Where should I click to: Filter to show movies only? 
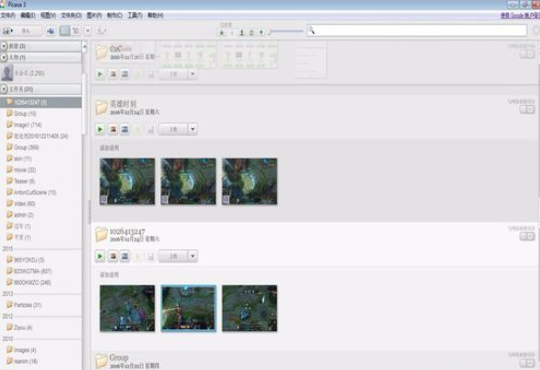251,32
